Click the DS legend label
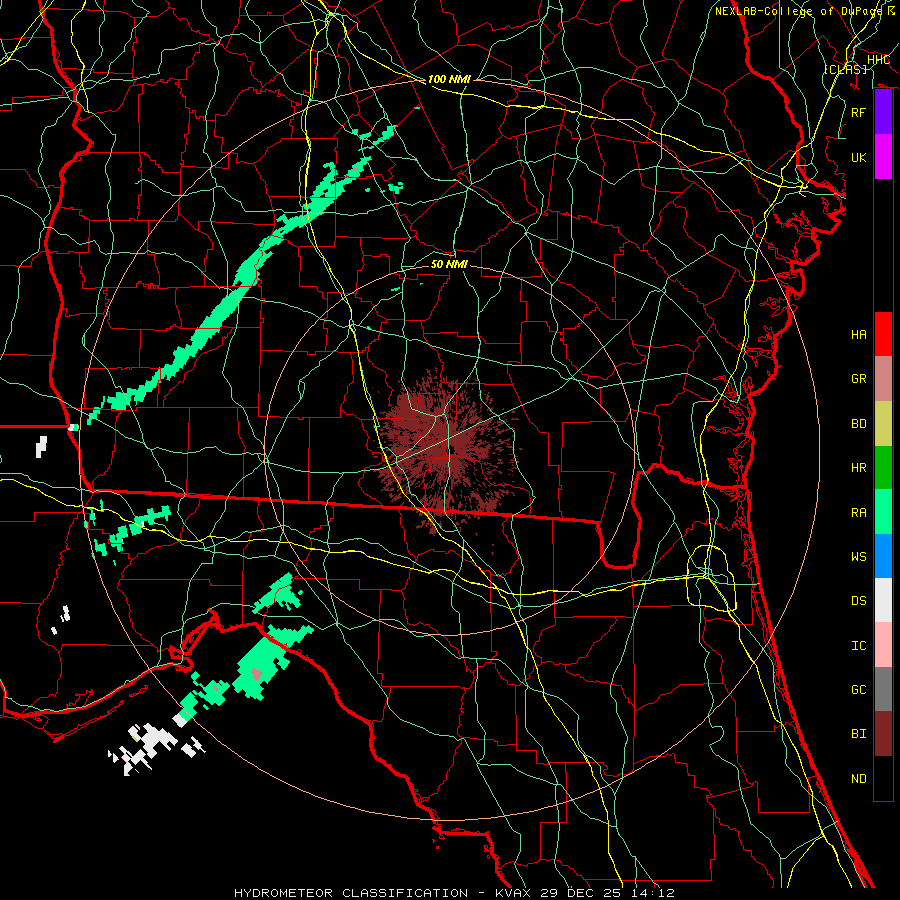This screenshot has height=900, width=900. tap(858, 601)
